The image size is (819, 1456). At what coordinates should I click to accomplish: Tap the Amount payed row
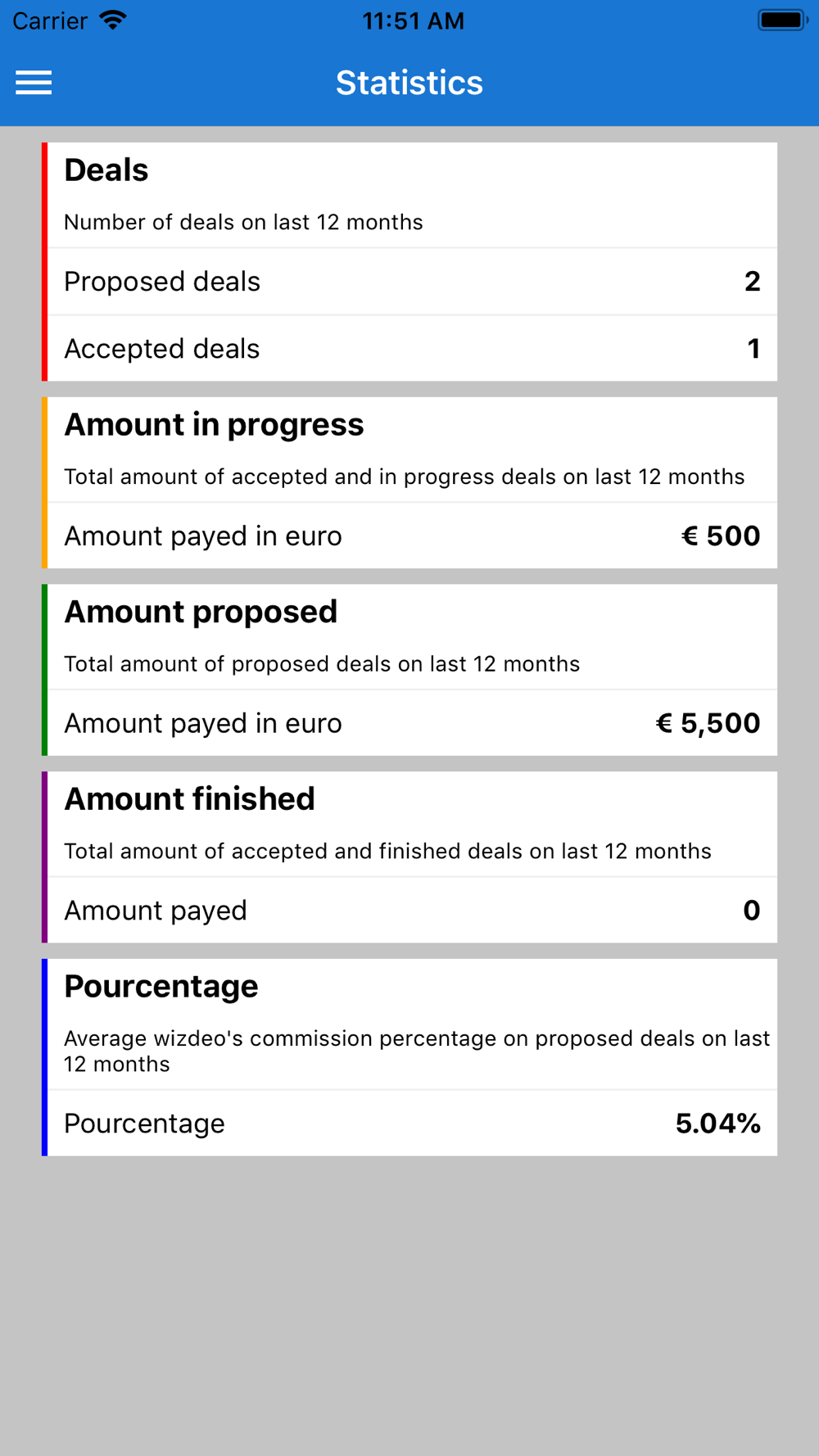click(409, 911)
